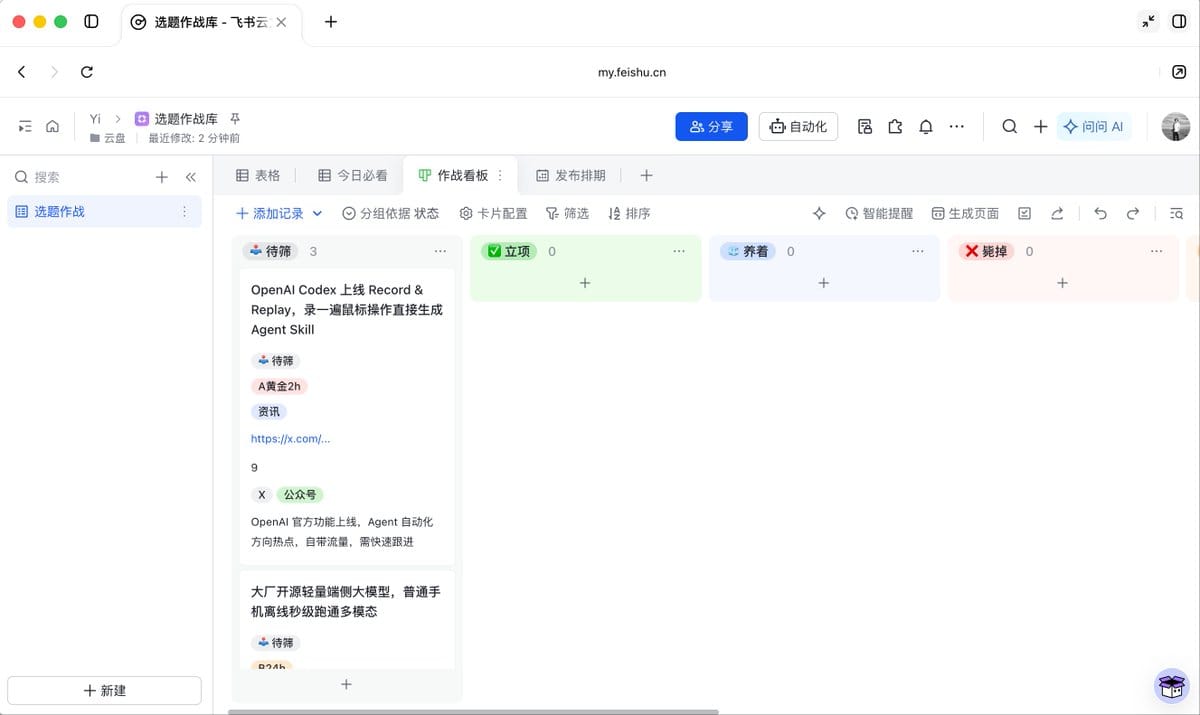Go back using the browser back arrow
1200x715 pixels.
22,72
